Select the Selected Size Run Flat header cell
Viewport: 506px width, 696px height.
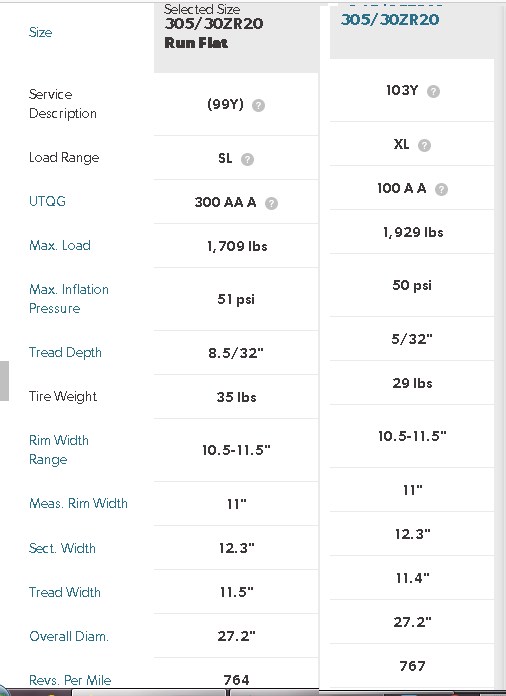click(236, 37)
